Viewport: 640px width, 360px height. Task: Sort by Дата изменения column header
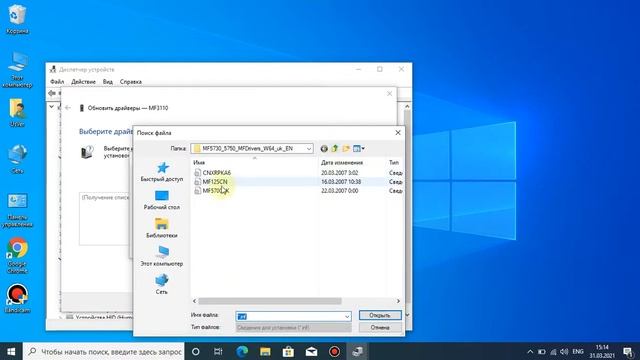point(342,162)
